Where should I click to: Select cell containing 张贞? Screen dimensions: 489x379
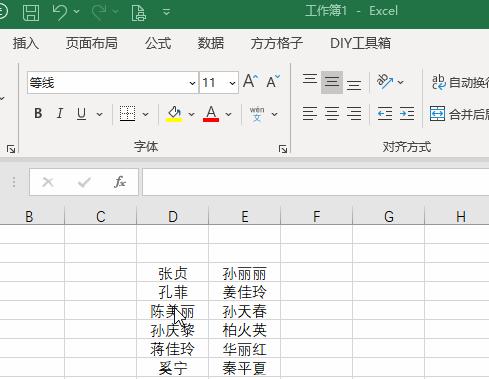click(x=173, y=273)
